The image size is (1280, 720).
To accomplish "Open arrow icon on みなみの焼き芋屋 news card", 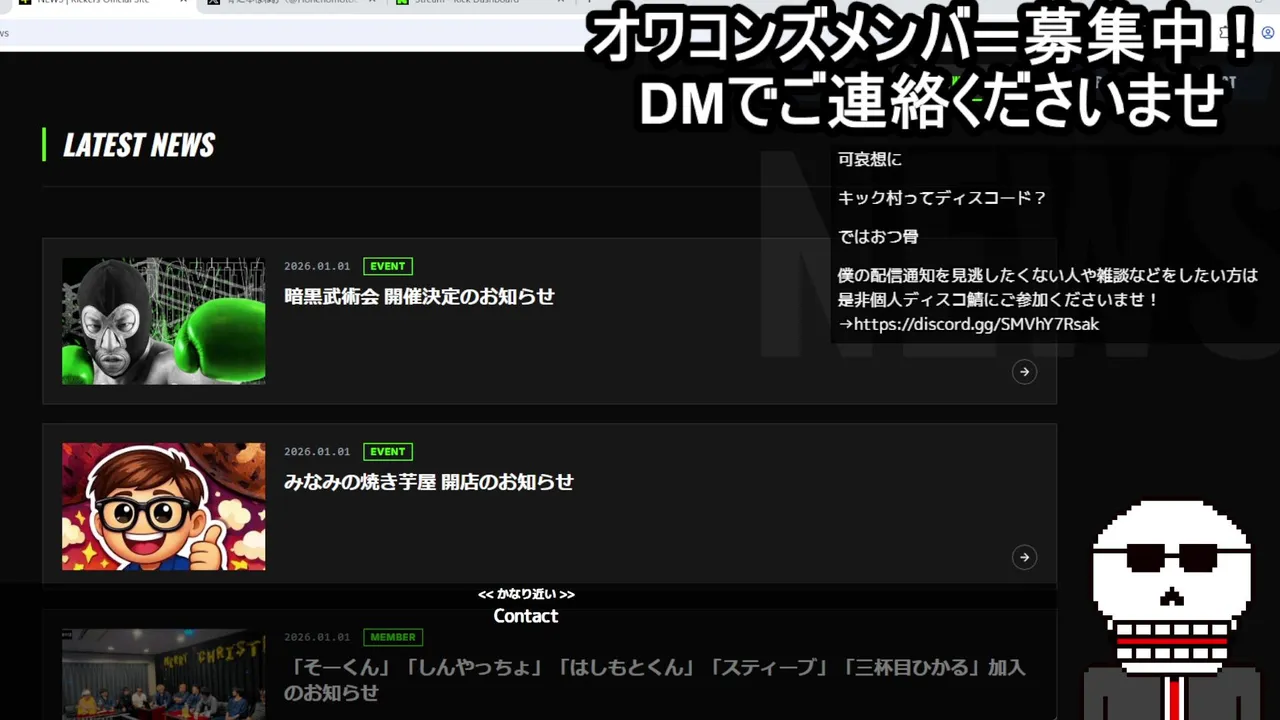I will tap(1024, 557).
